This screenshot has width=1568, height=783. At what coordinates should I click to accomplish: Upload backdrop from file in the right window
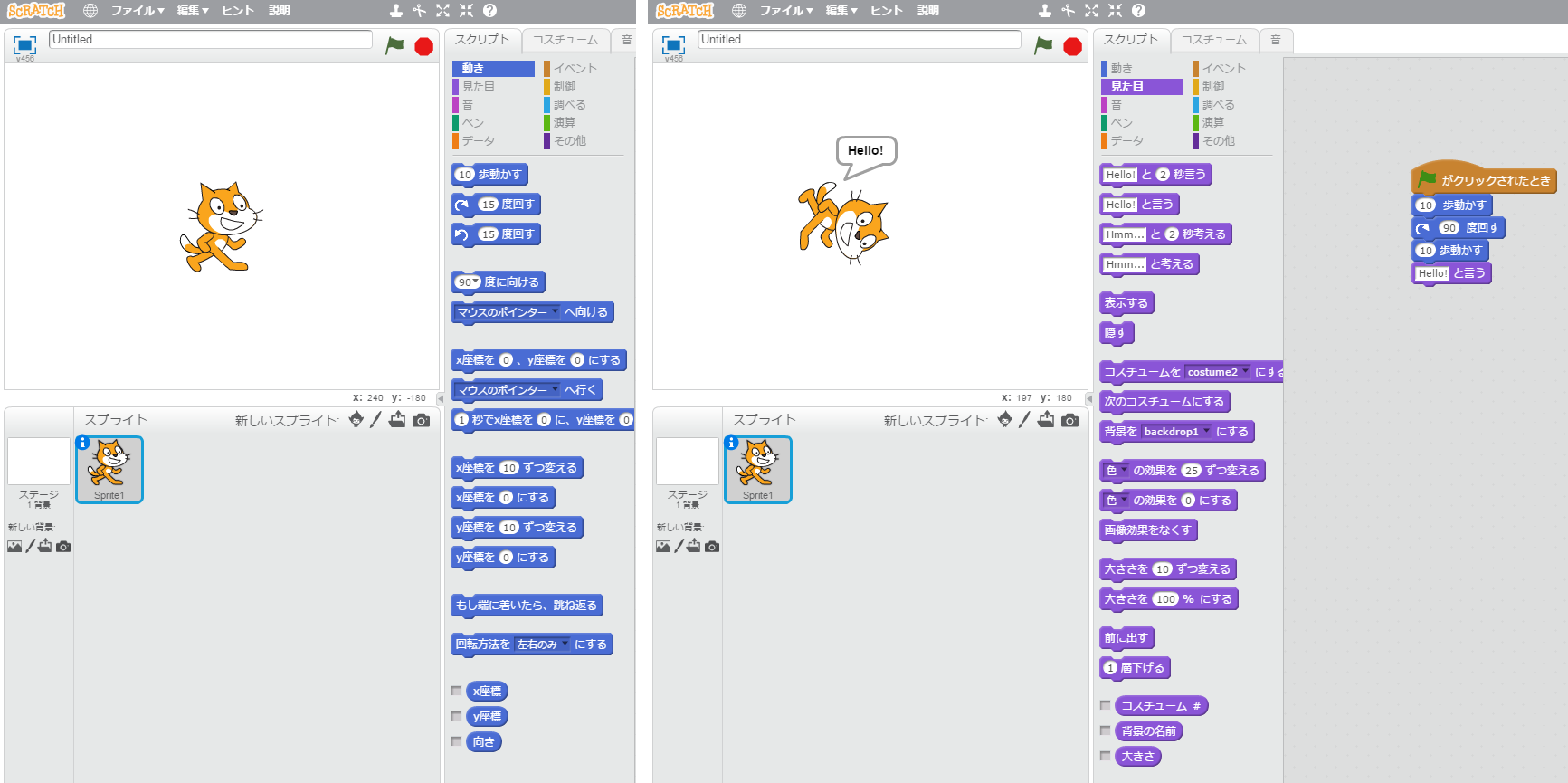(x=693, y=546)
